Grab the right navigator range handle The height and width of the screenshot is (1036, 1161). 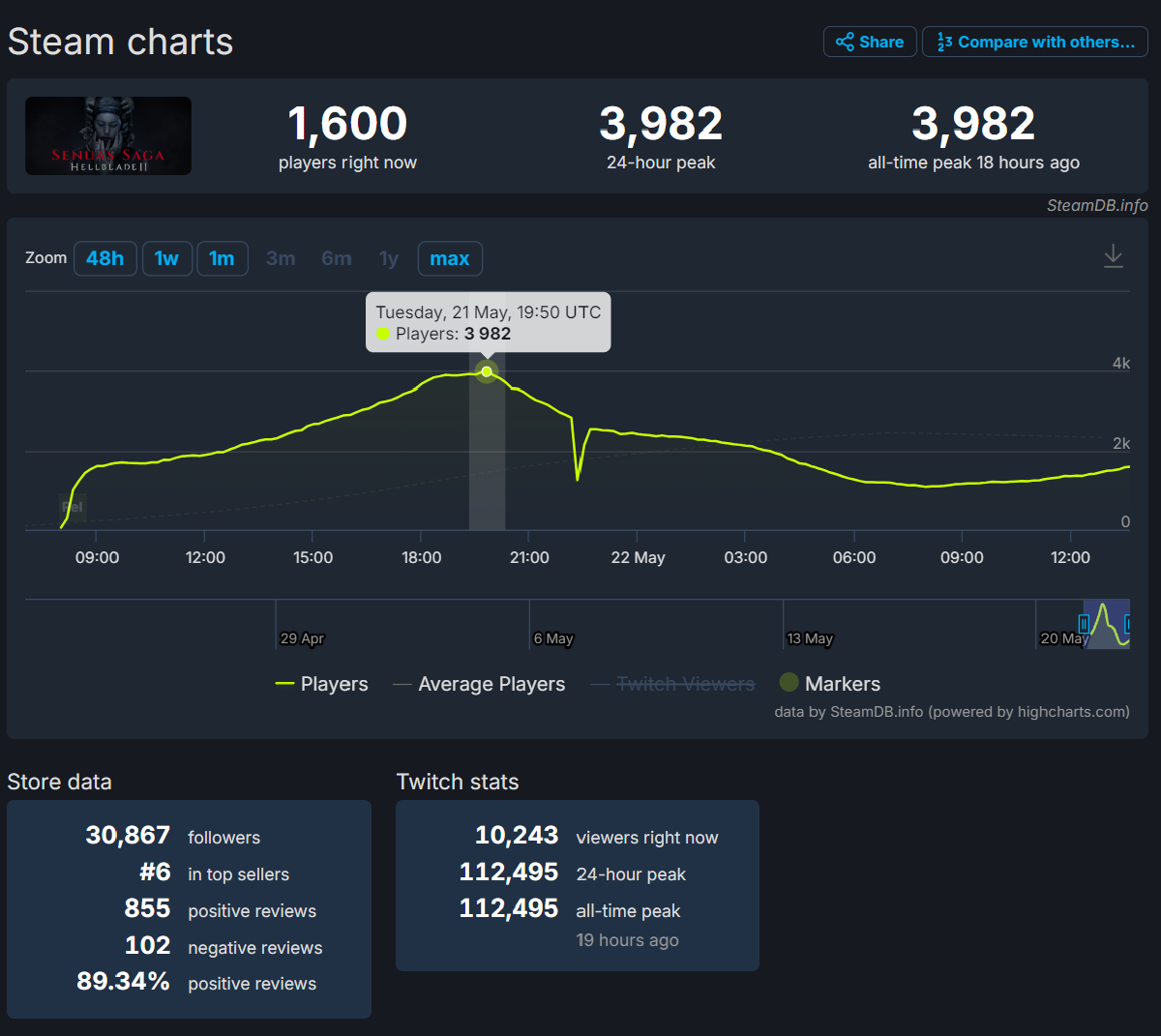[1128, 624]
